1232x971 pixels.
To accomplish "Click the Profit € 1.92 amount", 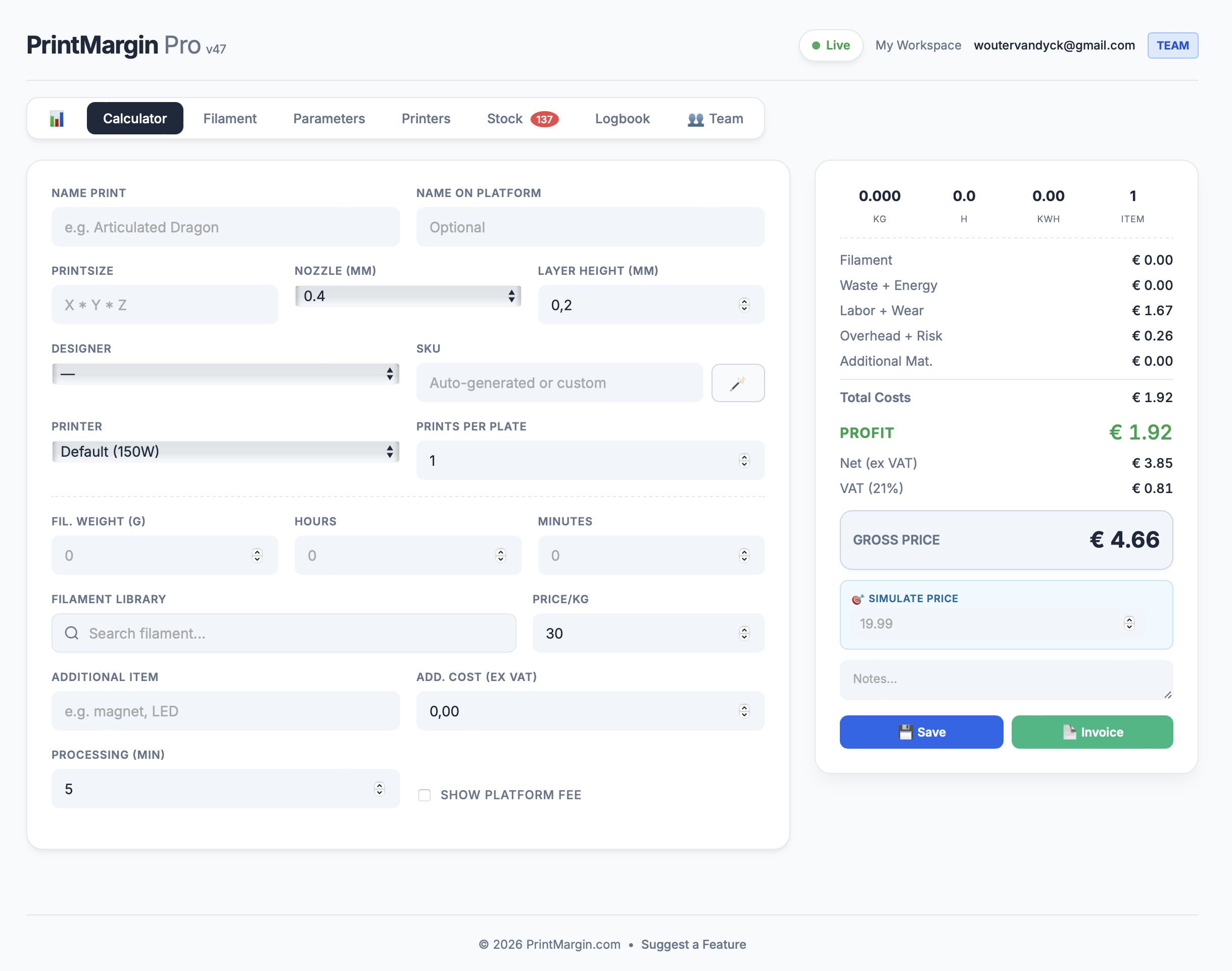I will coord(1141,432).
